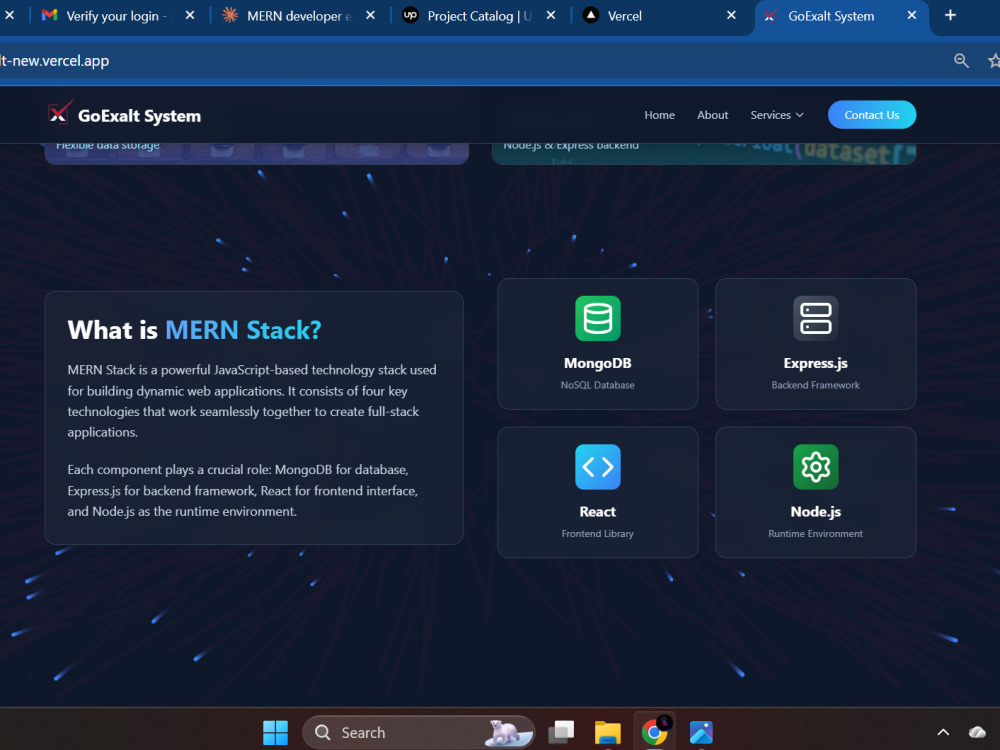Screen dimensions: 1000x750
Task: Open the About page link
Action: point(712,115)
